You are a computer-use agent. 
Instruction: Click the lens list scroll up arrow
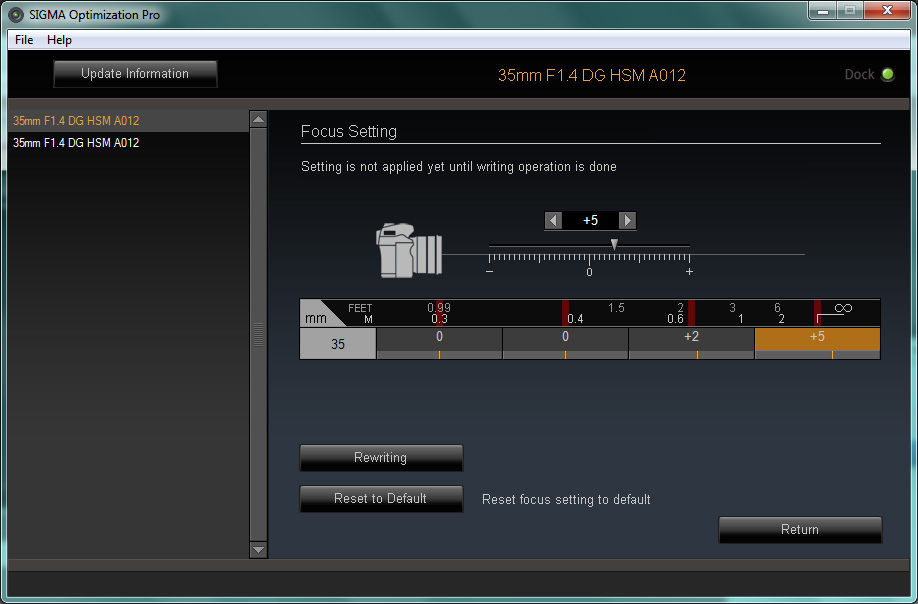tap(258, 119)
